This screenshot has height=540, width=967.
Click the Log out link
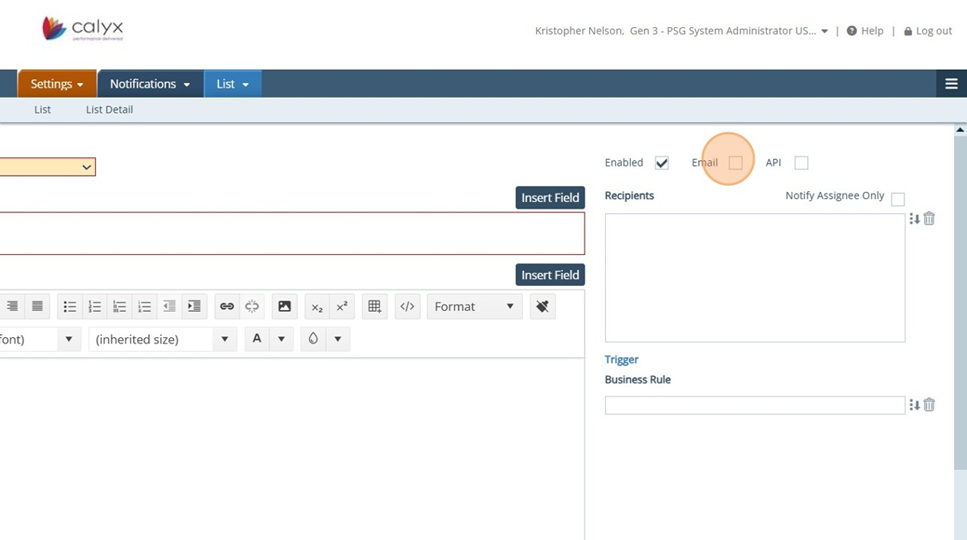coord(928,31)
